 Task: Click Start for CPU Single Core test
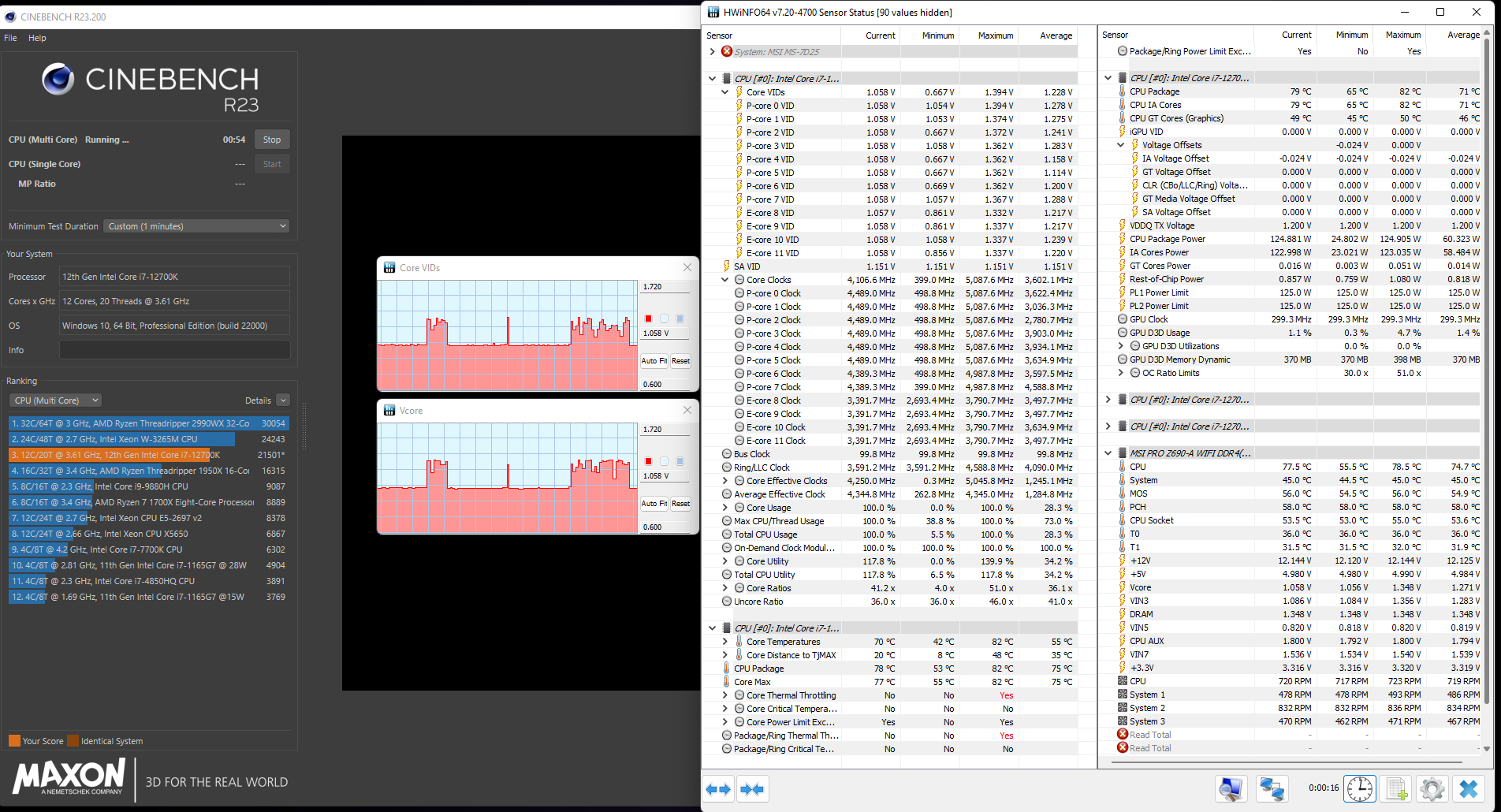tap(272, 164)
